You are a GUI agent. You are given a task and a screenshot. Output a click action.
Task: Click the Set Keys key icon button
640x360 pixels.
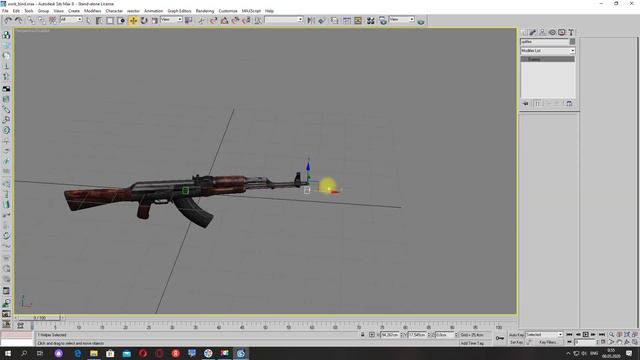tap(500, 338)
